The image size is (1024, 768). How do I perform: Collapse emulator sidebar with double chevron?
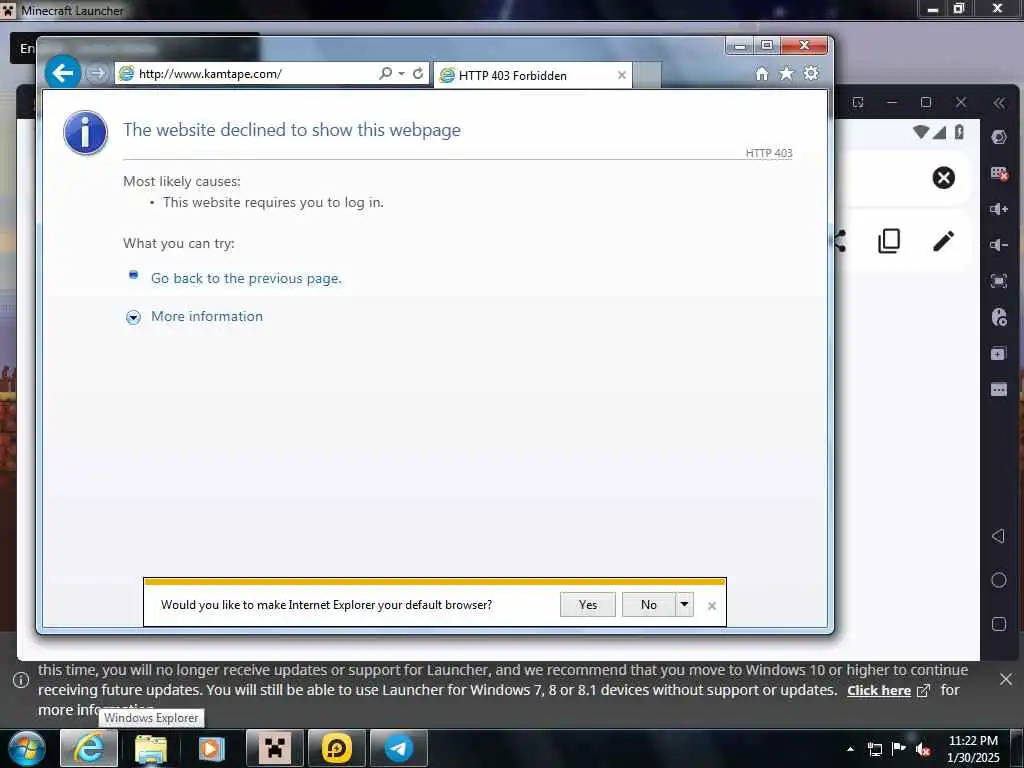pos(999,103)
